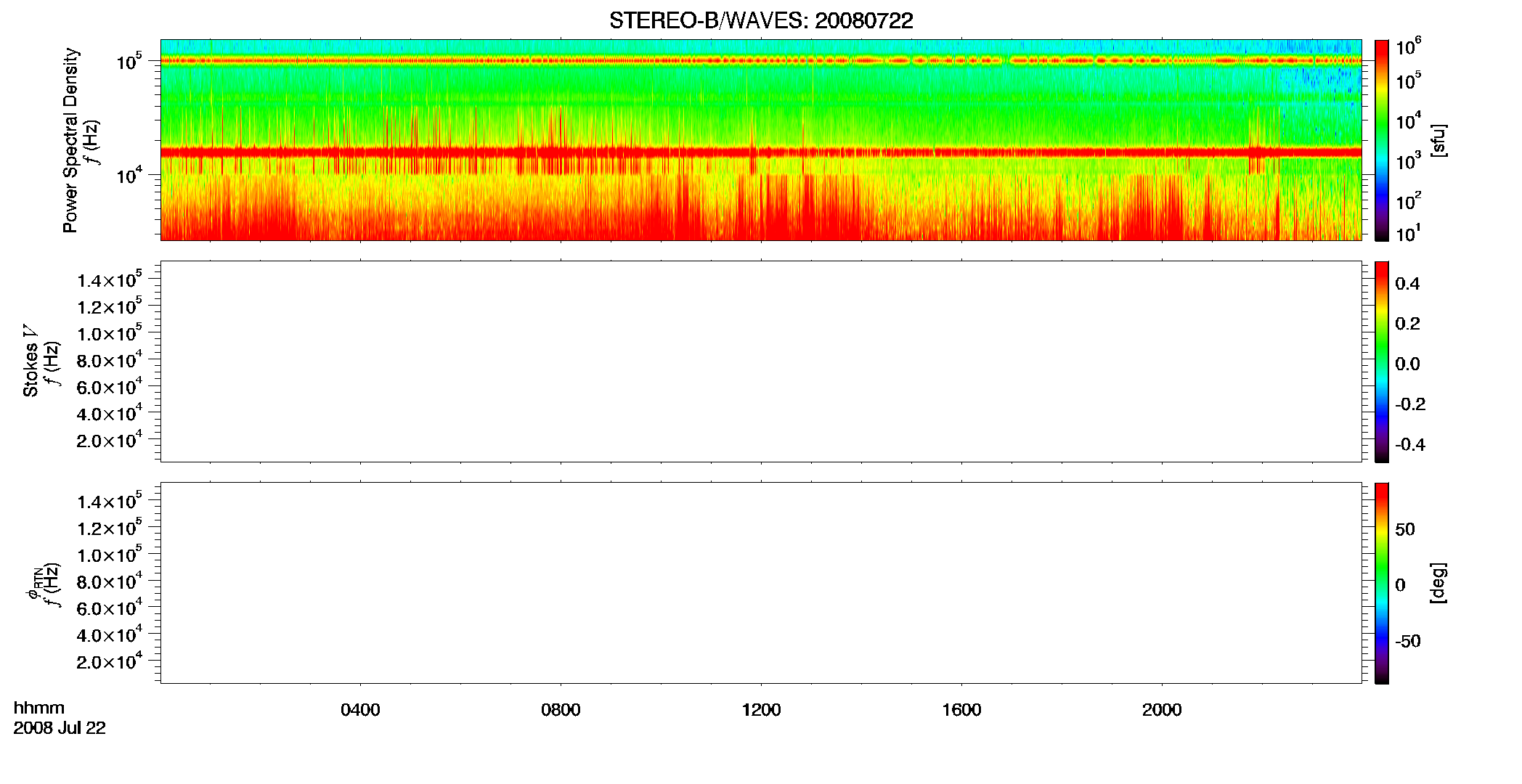Click the hhmm time format label
Screen dimensions: 1522x784
tap(39, 708)
